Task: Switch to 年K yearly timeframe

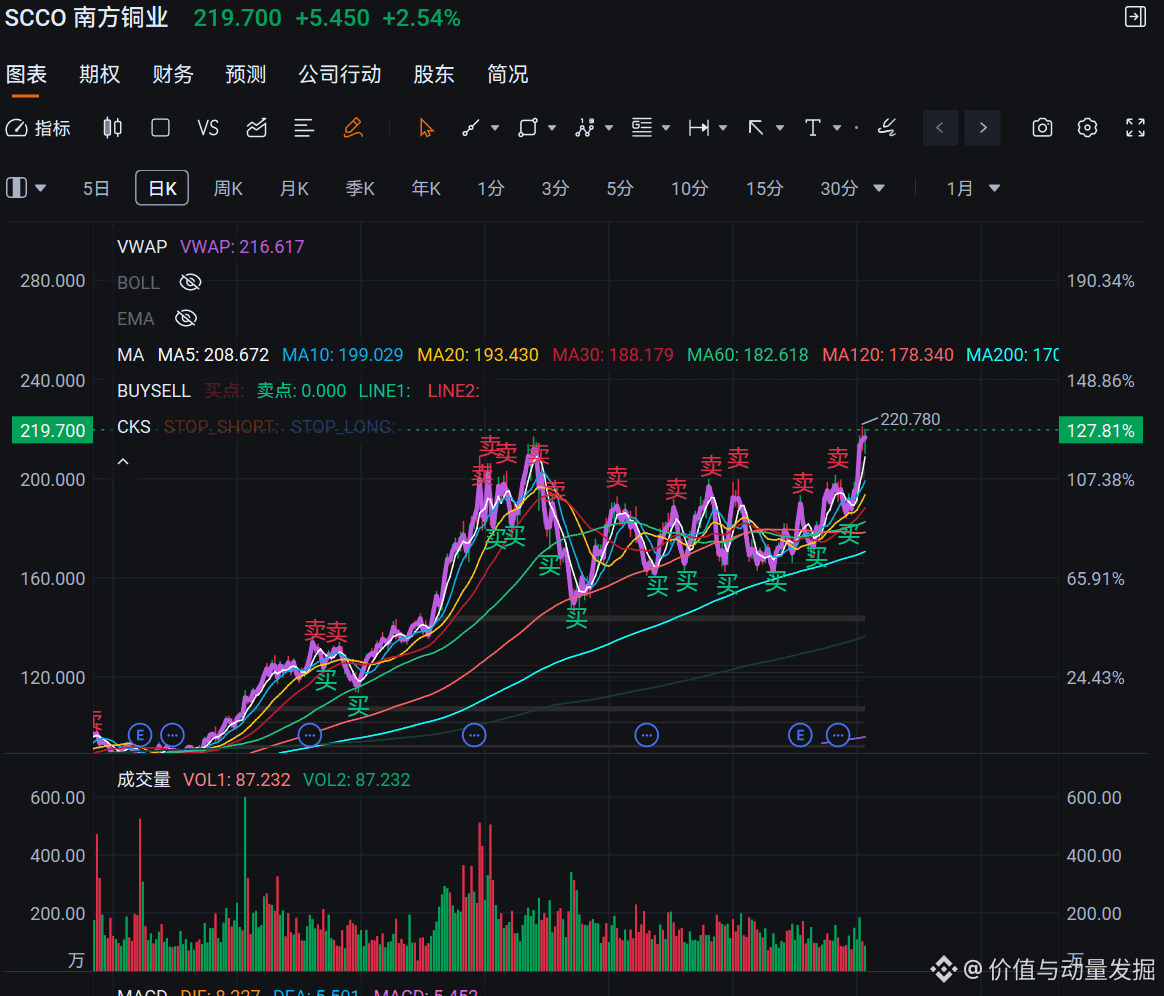Action: coord(426,189)
